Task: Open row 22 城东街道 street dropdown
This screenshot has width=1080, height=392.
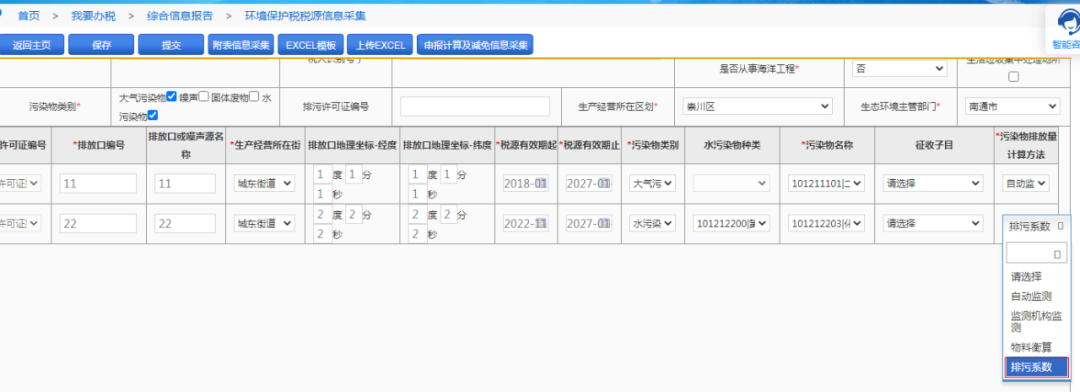Action: 264,223
